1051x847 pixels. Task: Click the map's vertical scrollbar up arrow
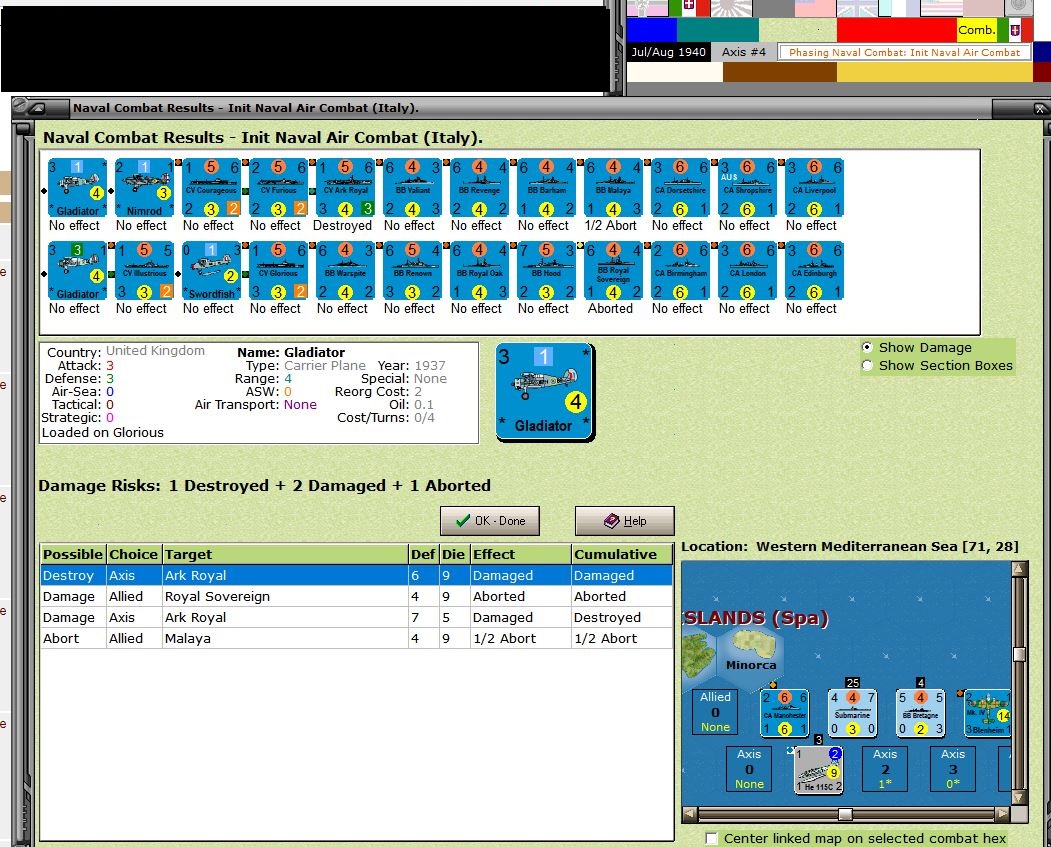pyautogui.click(x=1019, y=570)
